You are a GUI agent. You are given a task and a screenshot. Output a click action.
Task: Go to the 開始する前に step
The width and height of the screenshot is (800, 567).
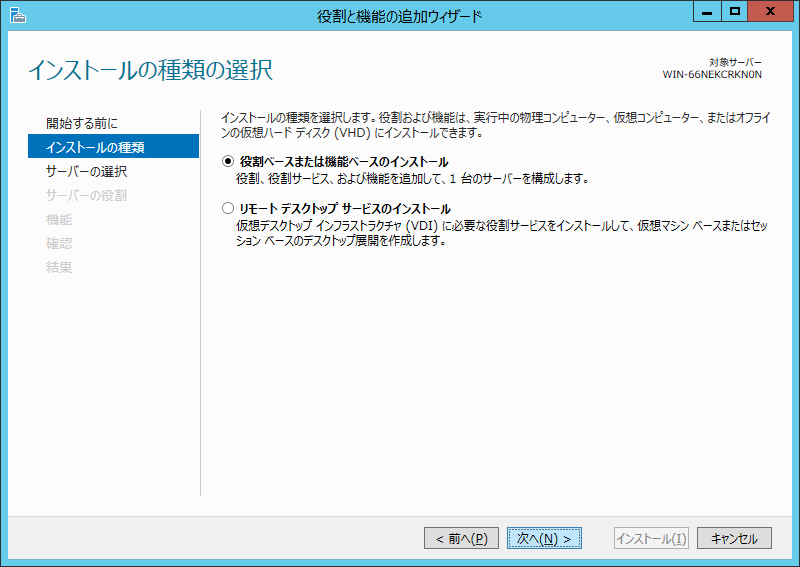(x=82, y=123)
